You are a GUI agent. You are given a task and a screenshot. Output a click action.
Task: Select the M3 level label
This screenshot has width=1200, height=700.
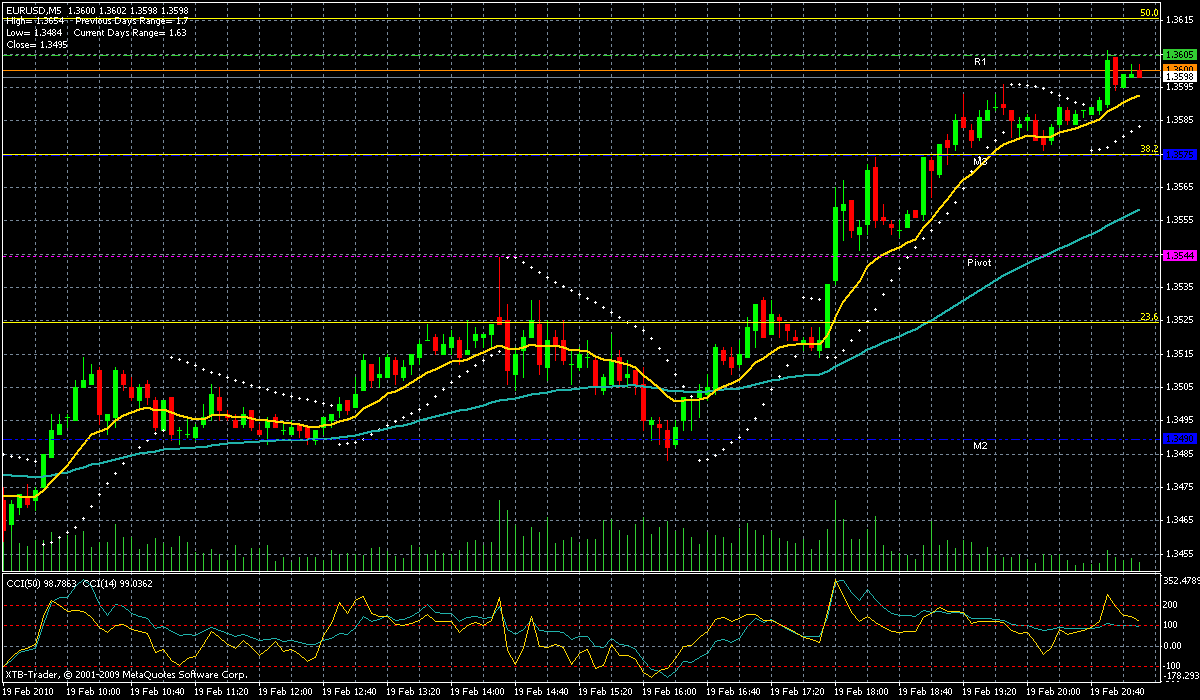coord(981,161)
